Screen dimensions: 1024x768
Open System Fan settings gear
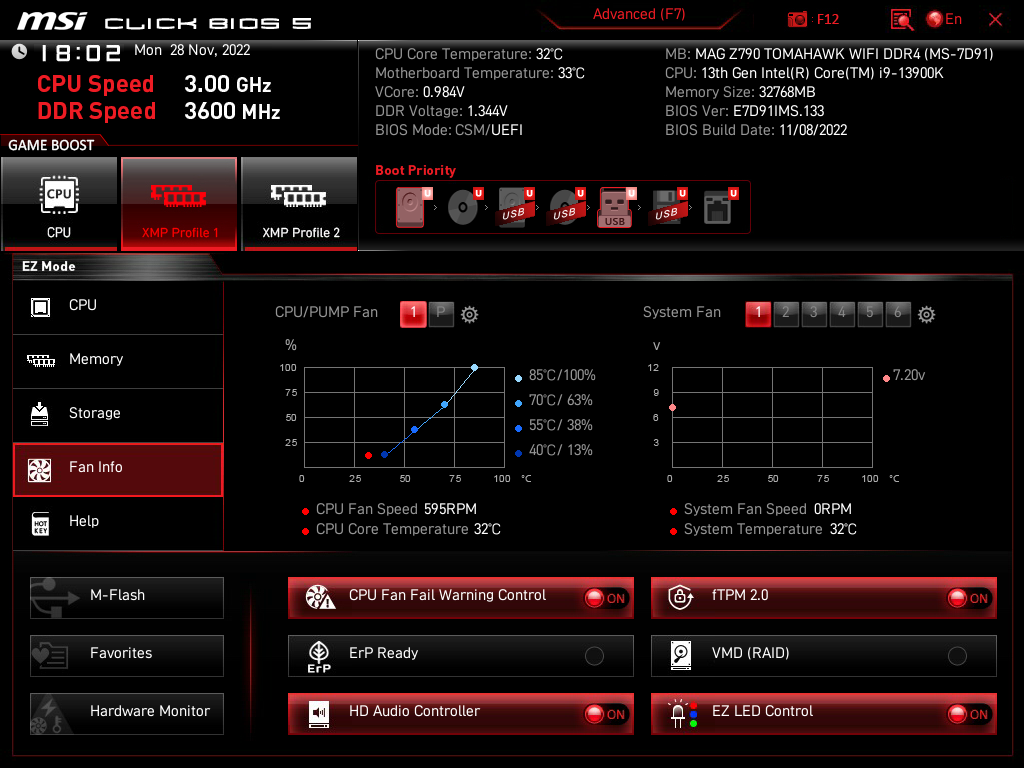[926, 315]
